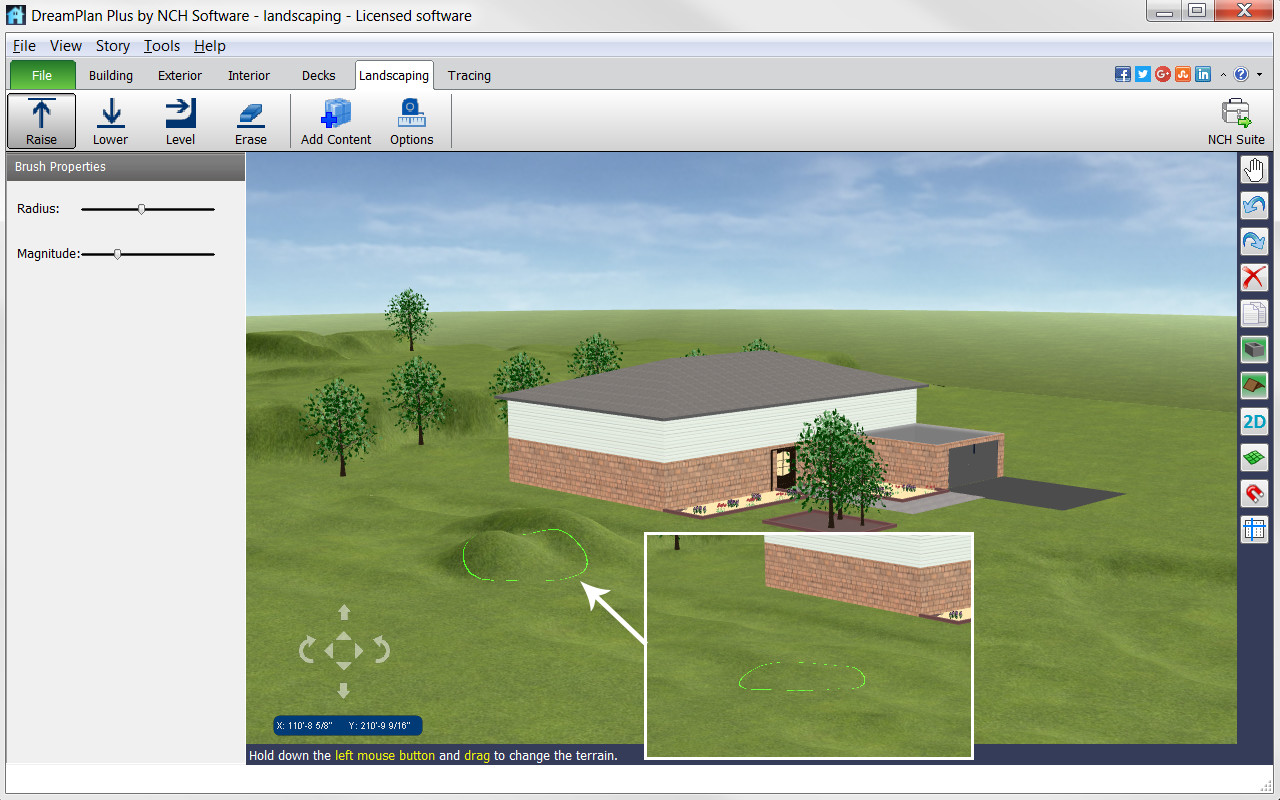Share via the Facebook icon
The width and height of the screenshot is (1280, 800).
click(1122, 73)
